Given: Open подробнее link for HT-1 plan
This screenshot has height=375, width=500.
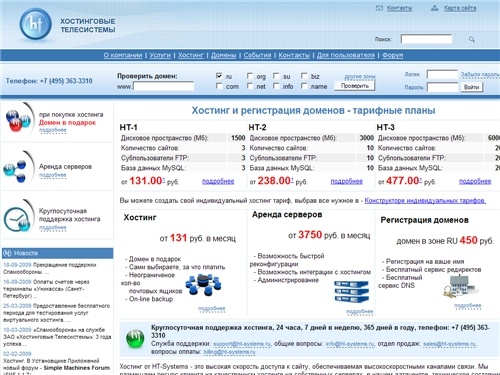Looking at the screenshot, I should click(218, 181).
